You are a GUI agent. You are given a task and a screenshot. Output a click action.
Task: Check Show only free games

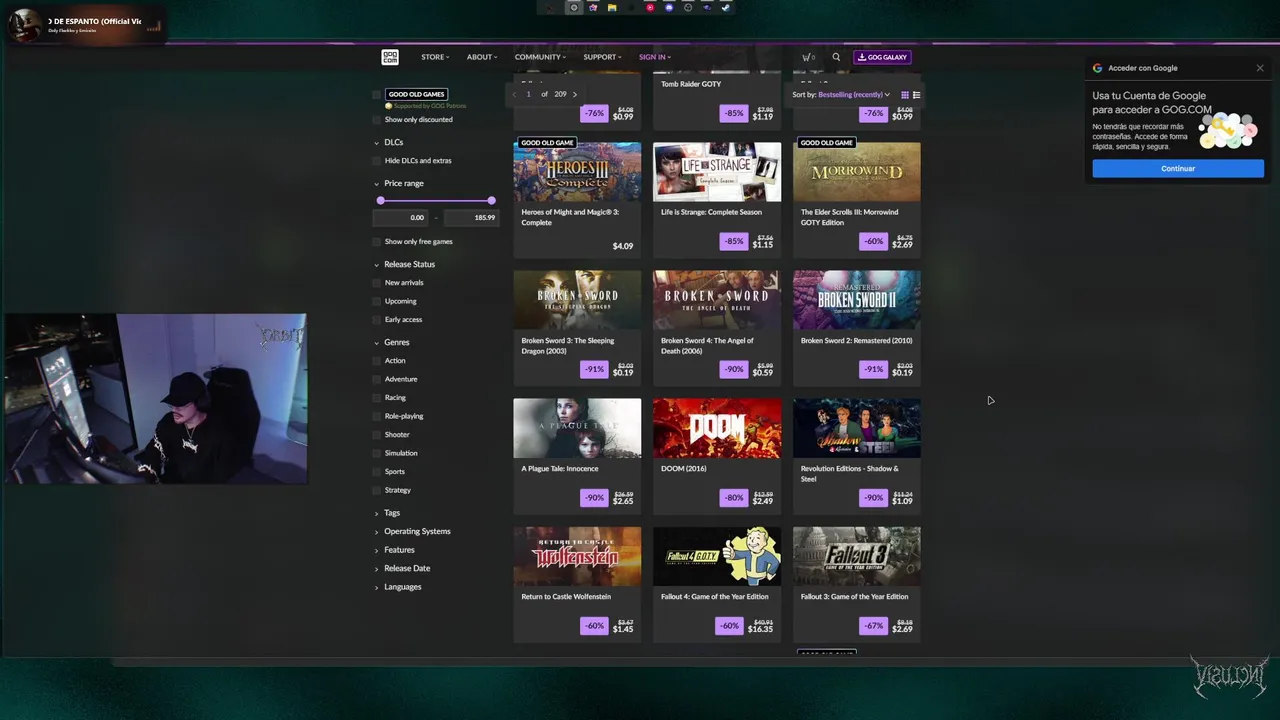pos(377,242)
